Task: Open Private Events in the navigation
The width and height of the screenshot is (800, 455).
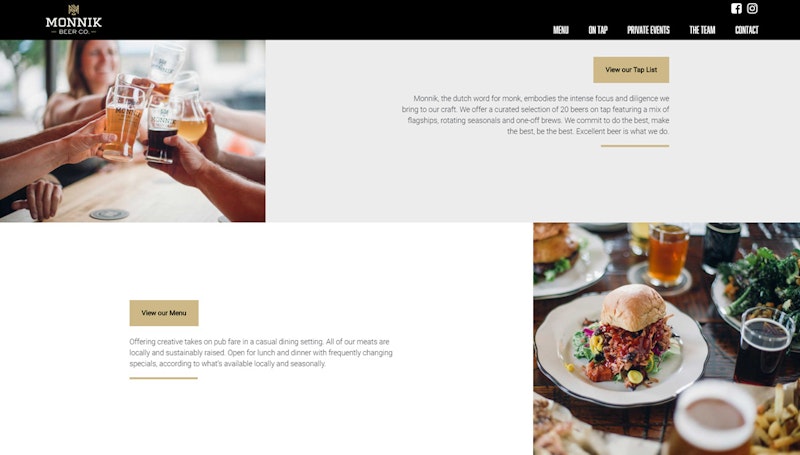Action: tap(648, 30)
